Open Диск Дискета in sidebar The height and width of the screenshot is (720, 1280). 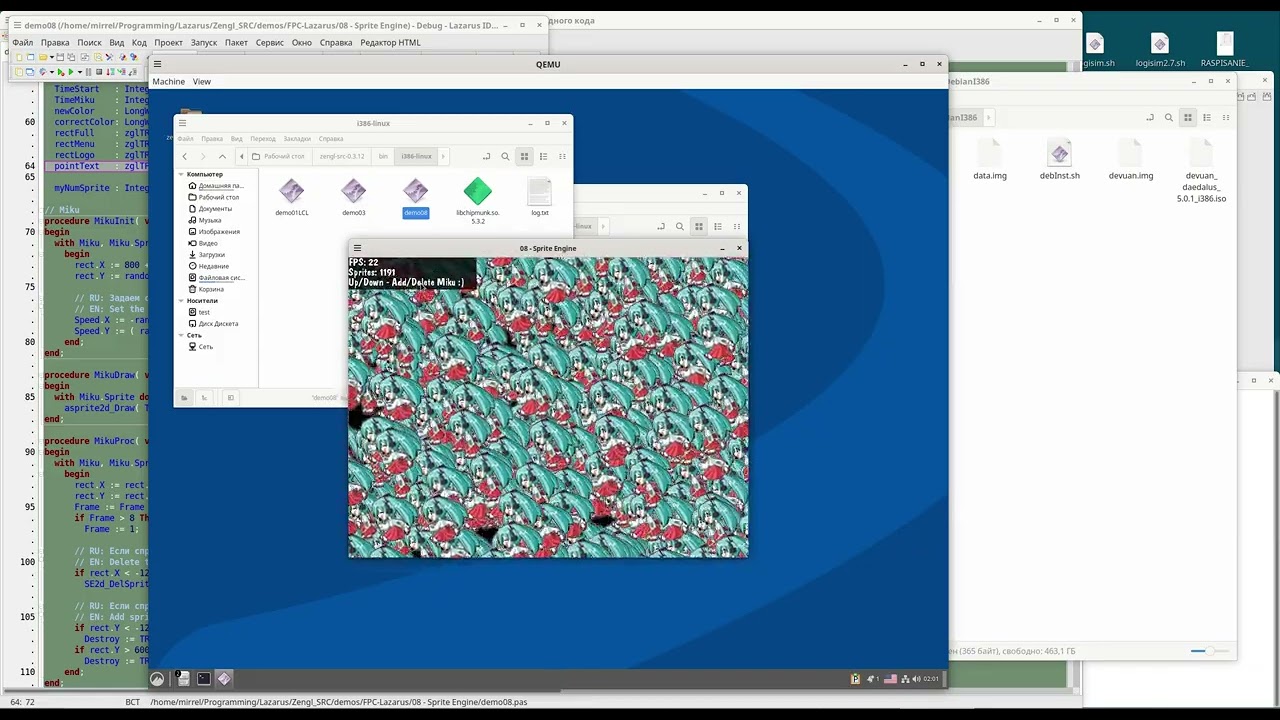tap(213, 324)
